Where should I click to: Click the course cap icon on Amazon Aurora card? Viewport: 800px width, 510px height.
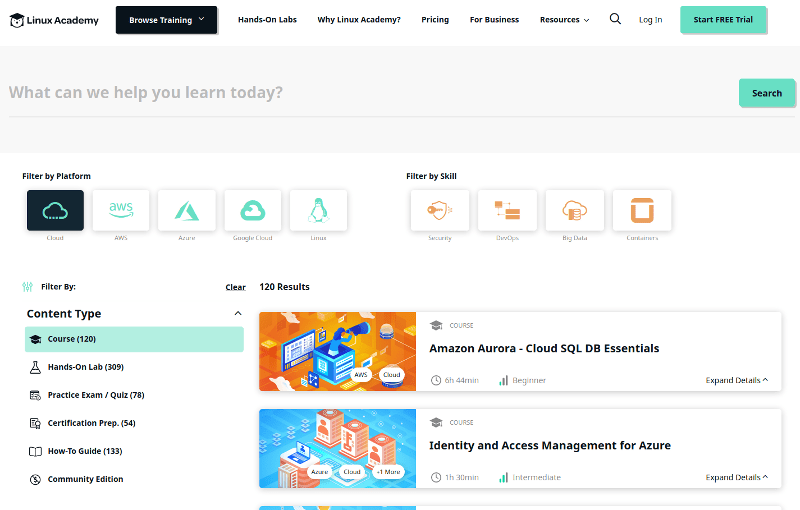[436, 325]
